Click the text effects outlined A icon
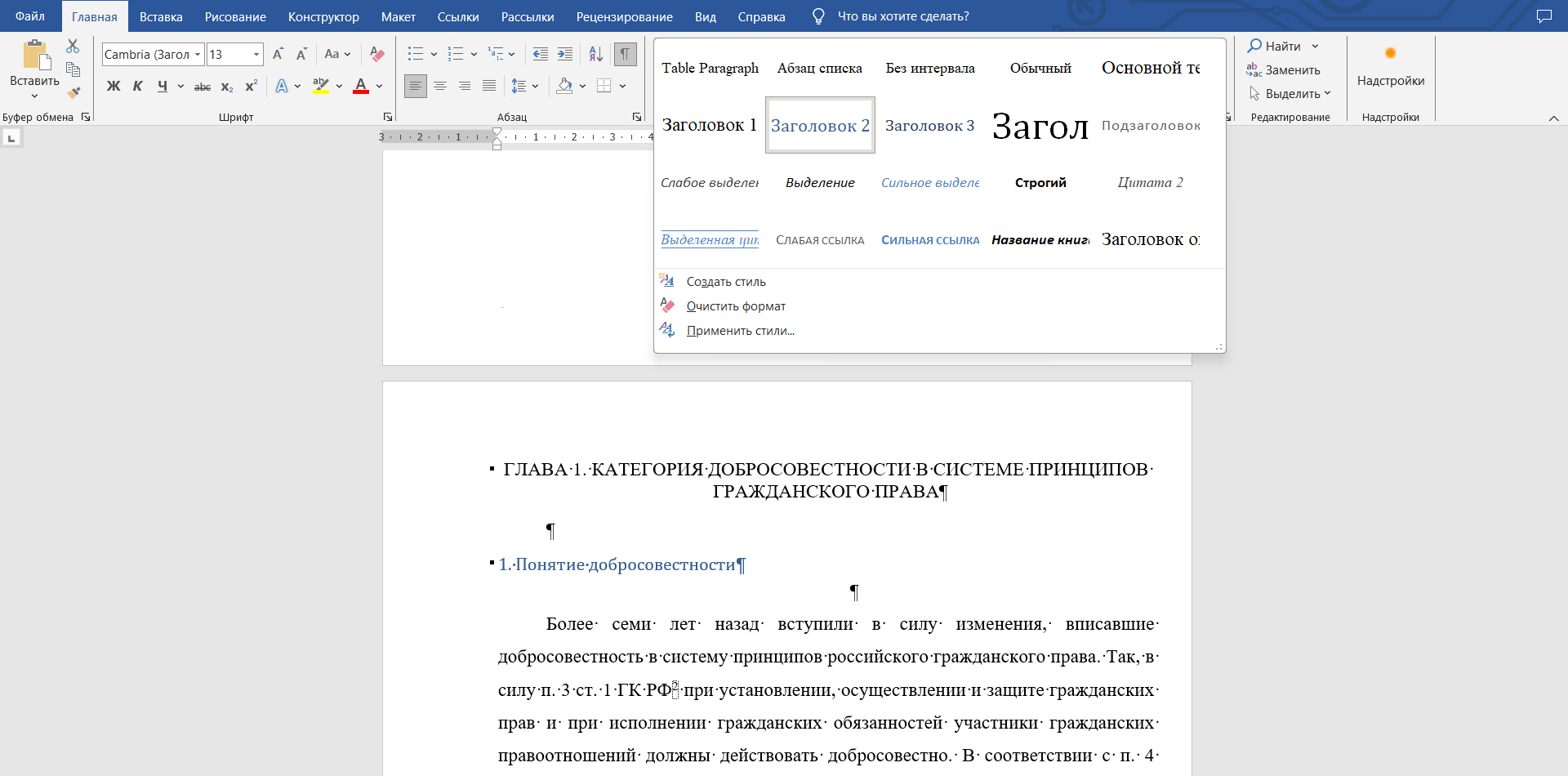 [x=282, y=86]
